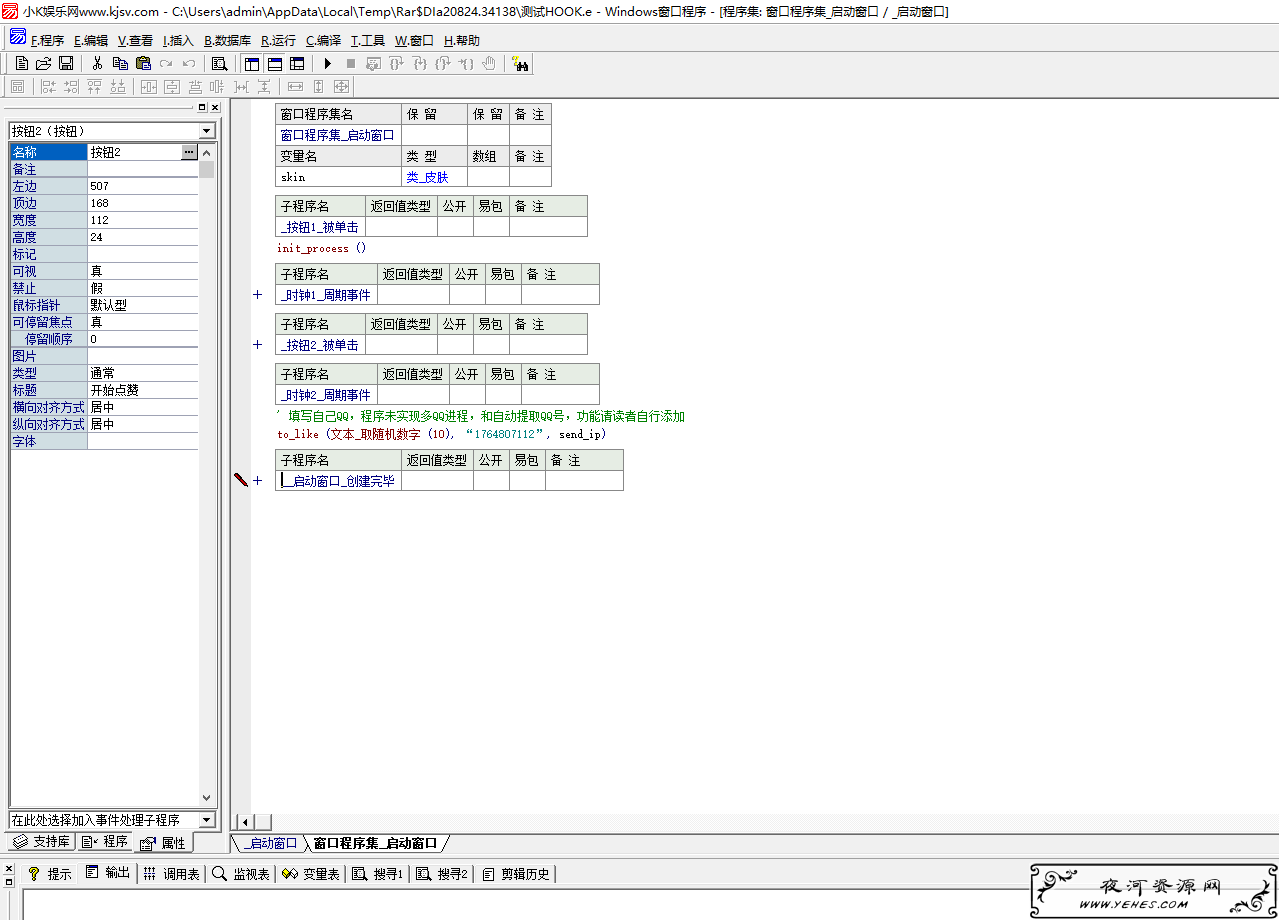Open the R.运行 menu
Image resolution: width=1279 pixels, height=920 pixels.
coord(278,41)
